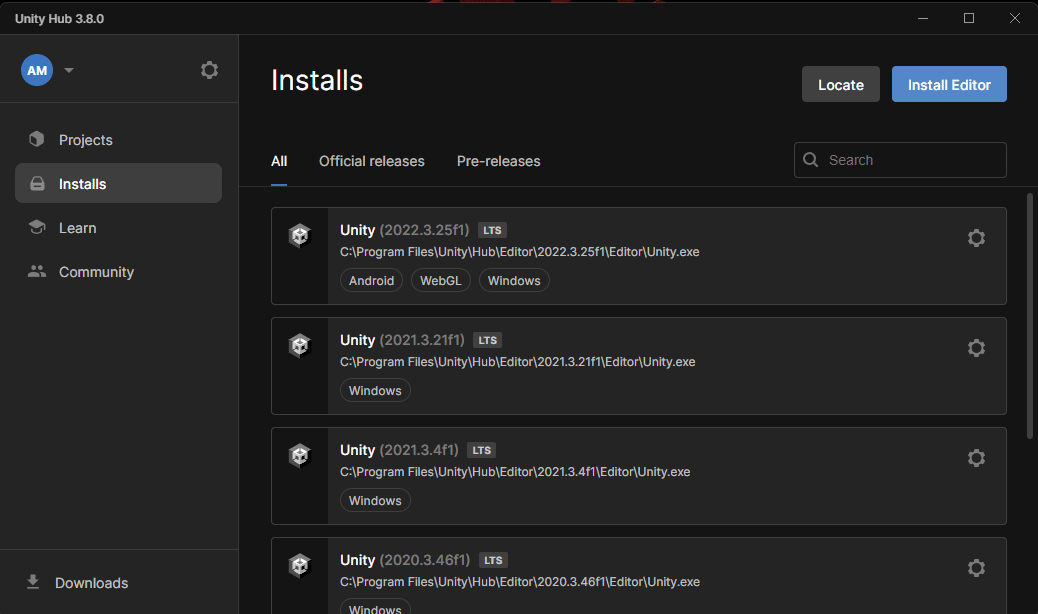The image size is (1038, 614).
Task: Open Unity Hub preferences gear
Action: pos(209,70)
